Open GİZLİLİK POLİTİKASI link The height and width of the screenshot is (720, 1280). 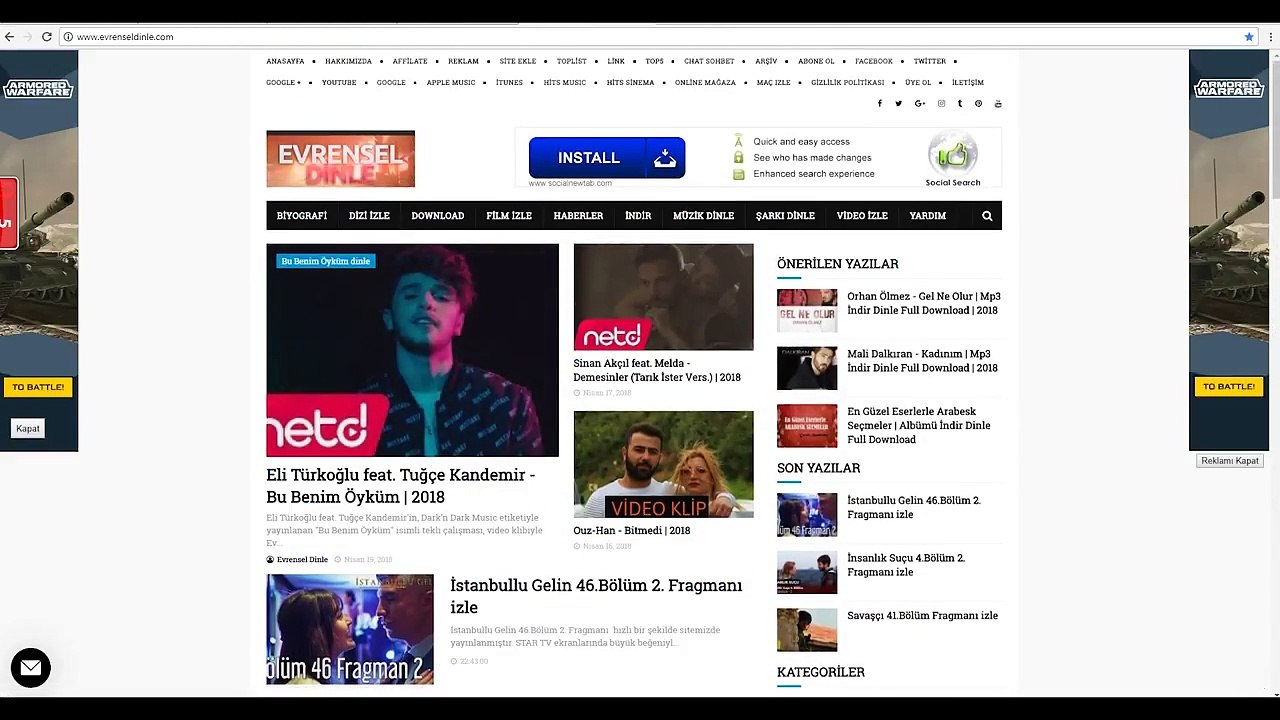coord(847,83)
